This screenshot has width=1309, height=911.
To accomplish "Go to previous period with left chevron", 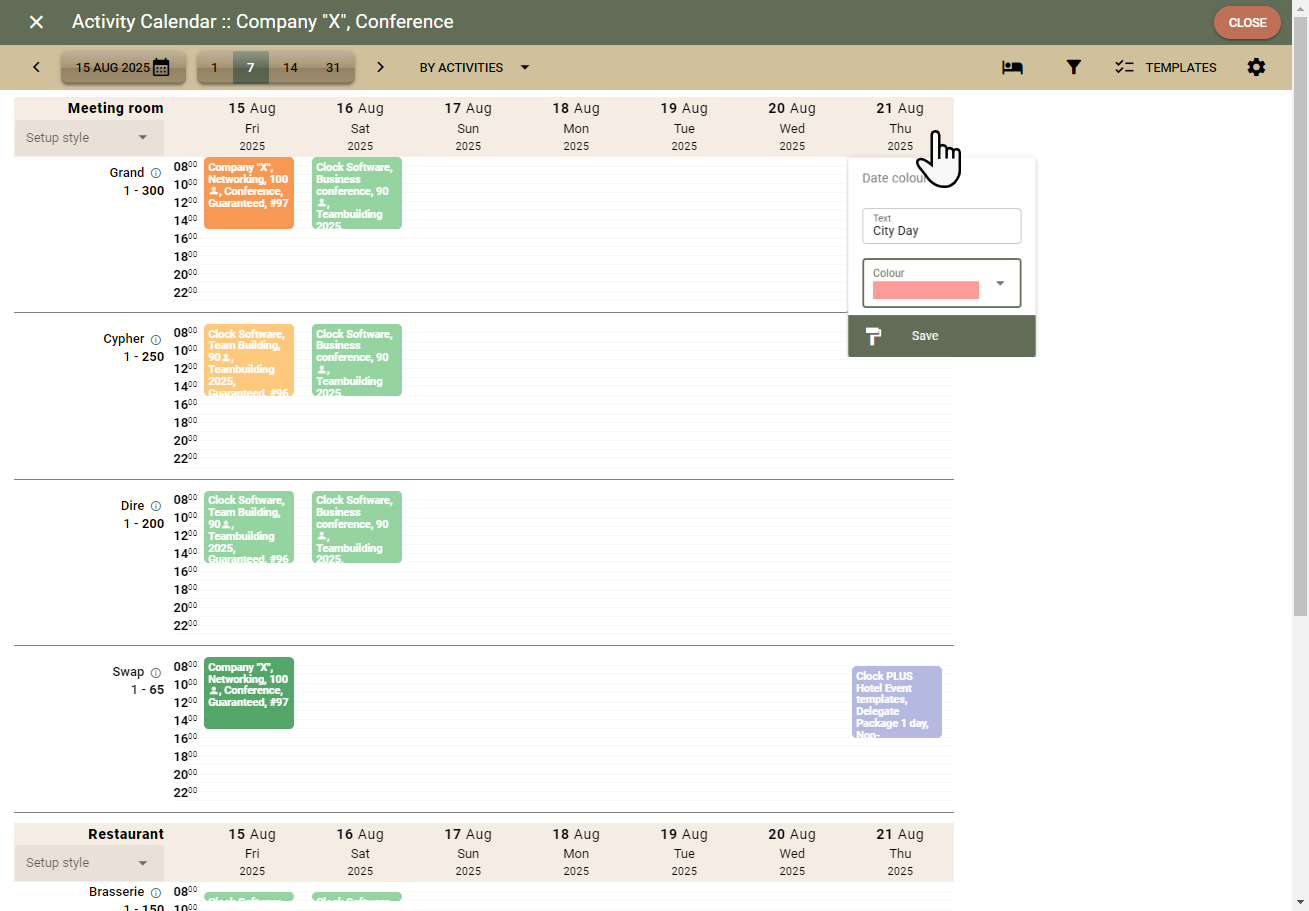I will coord(37,67).
